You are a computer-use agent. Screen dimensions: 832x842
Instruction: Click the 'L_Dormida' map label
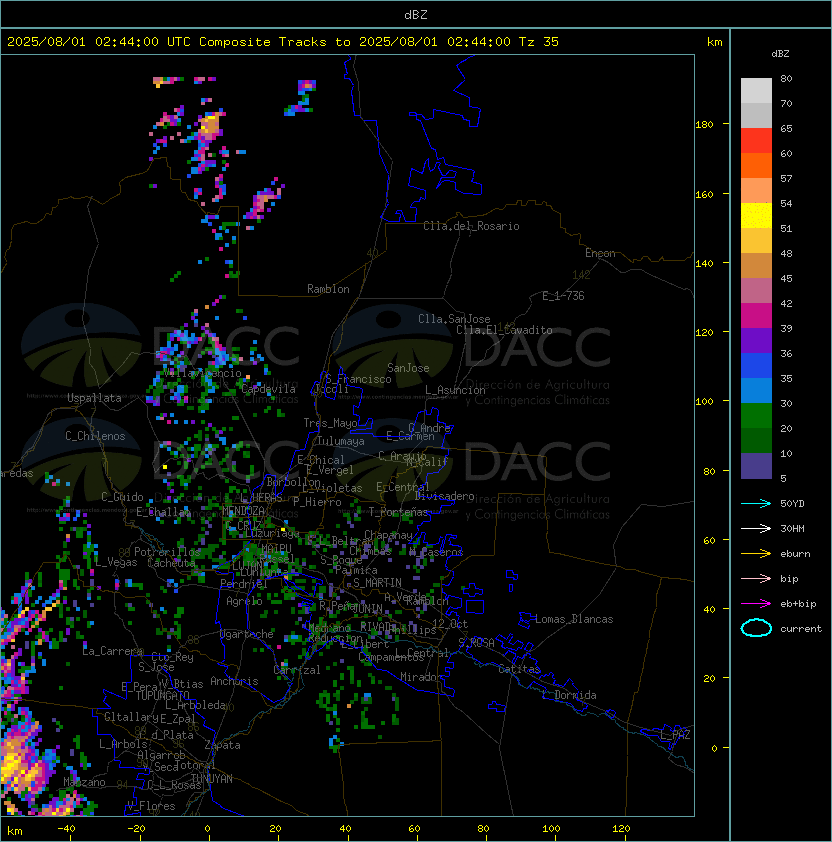(x=569, y=695)
